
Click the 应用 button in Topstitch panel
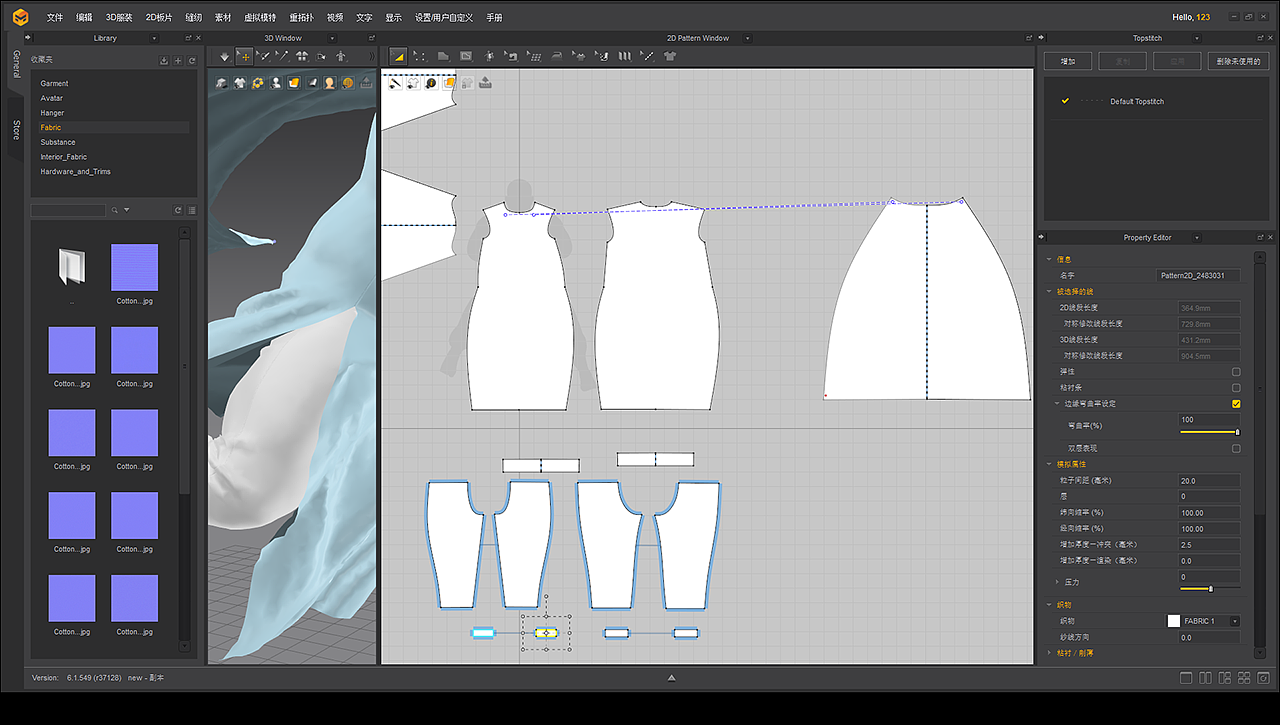point(1177,61)
